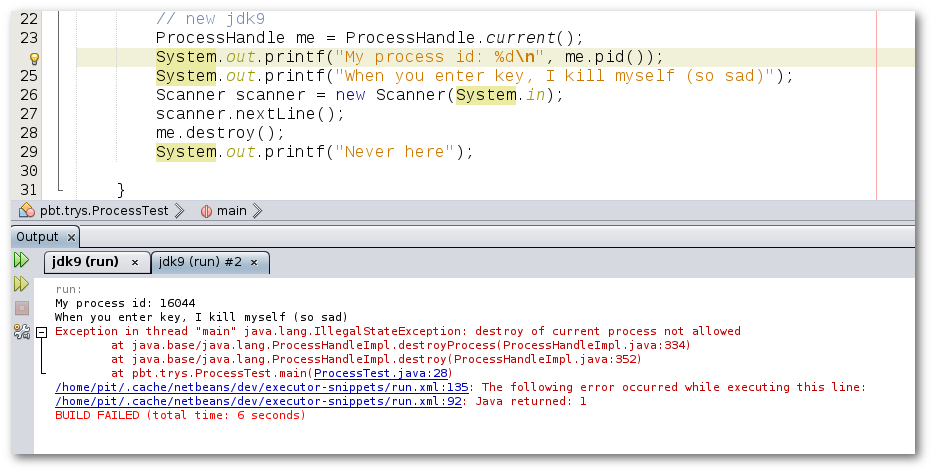Click the red Stop button in Output sidebar
The width and height of the screenshot is (934, 473).
(21, 308)
